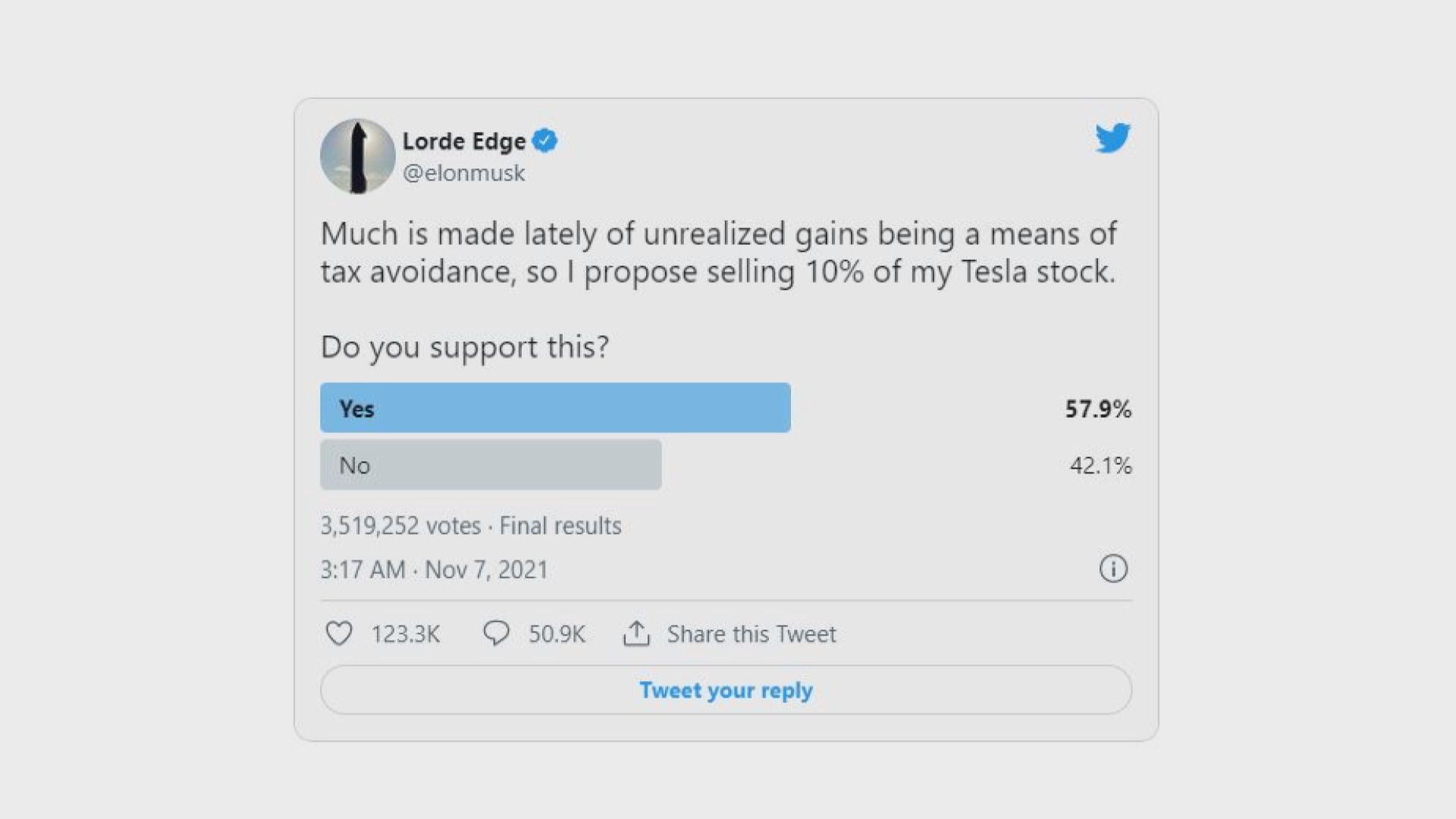Click Share this Tweet text

click(751, 634)
